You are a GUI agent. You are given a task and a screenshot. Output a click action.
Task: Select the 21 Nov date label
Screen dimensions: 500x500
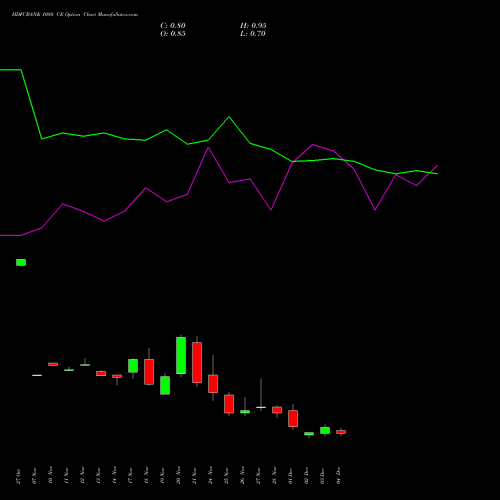194,476
